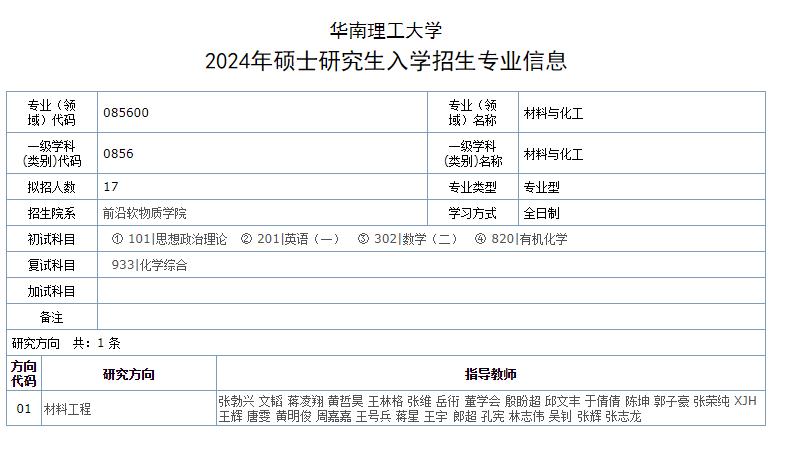Click advisor name 张勃兴
Viewport: 791px width, 451px height.
[236, 401]
